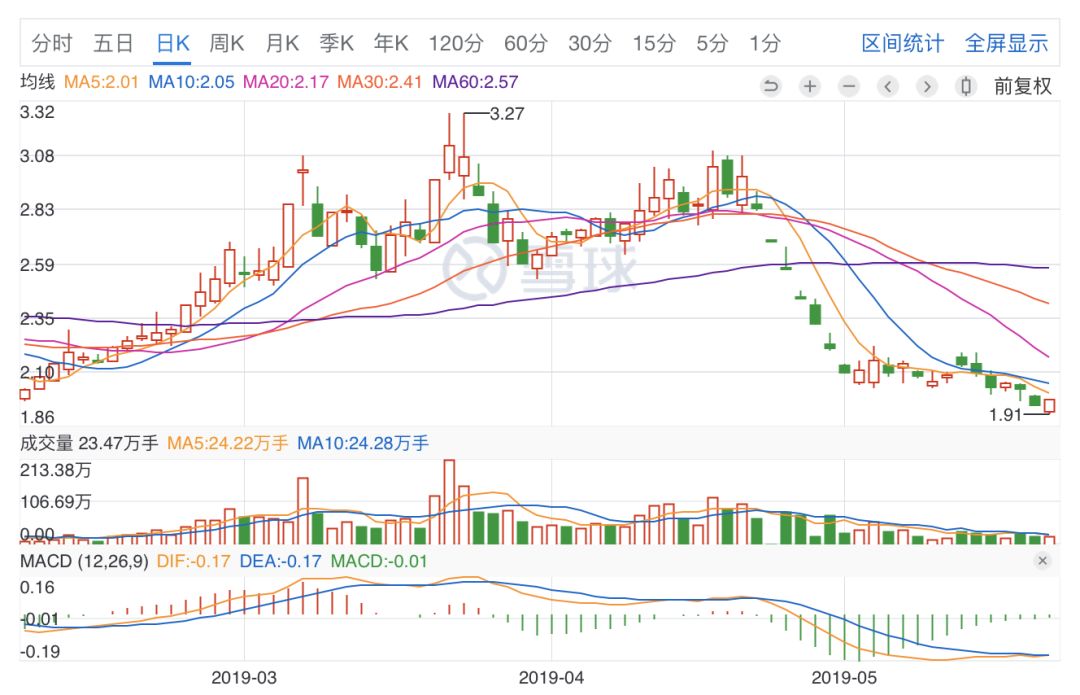Open the 季K quarterly chart tab

coord(336,43)
